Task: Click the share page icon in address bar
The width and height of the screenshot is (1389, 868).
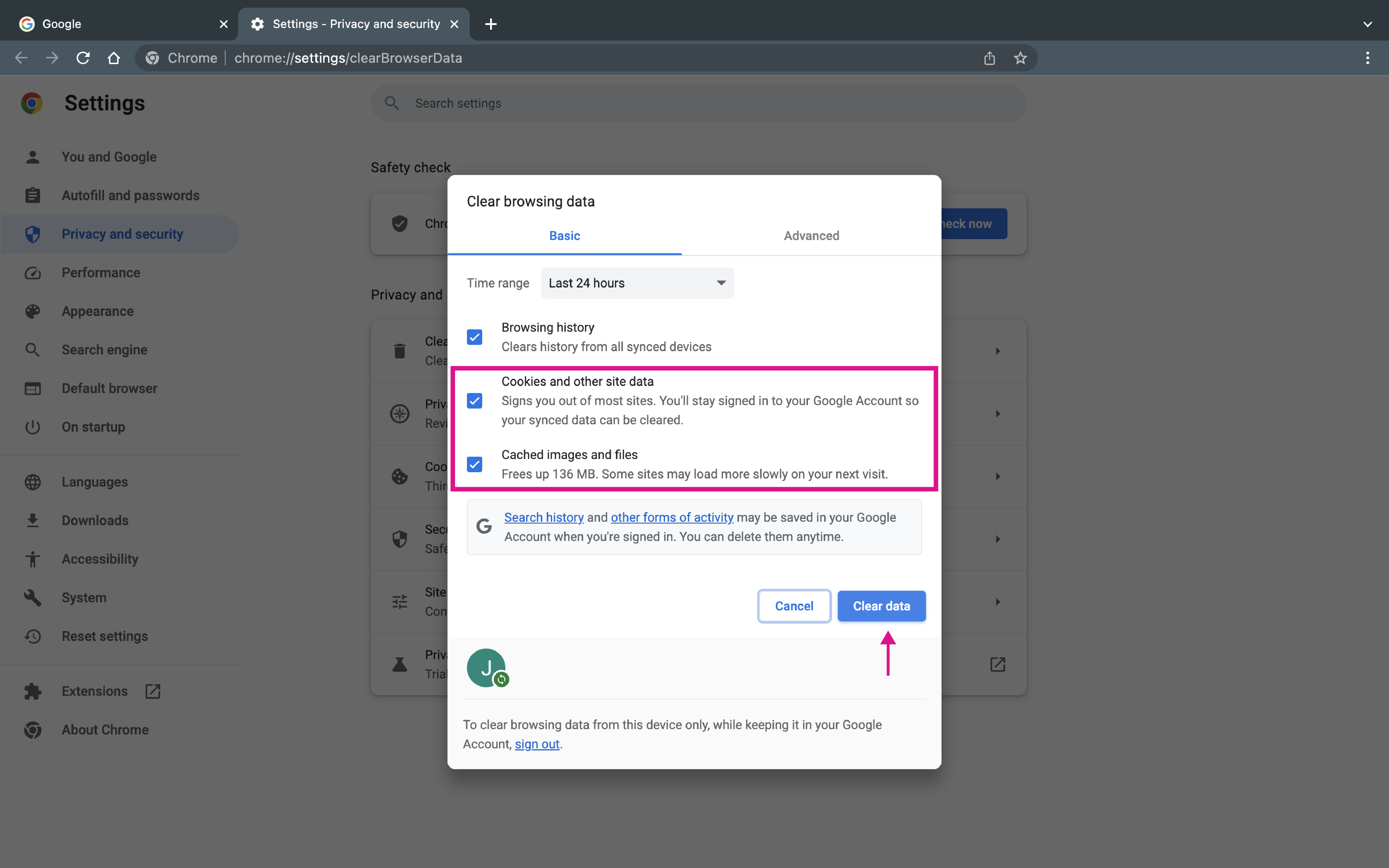Action: pyautogui.click(x=989, y=58)
